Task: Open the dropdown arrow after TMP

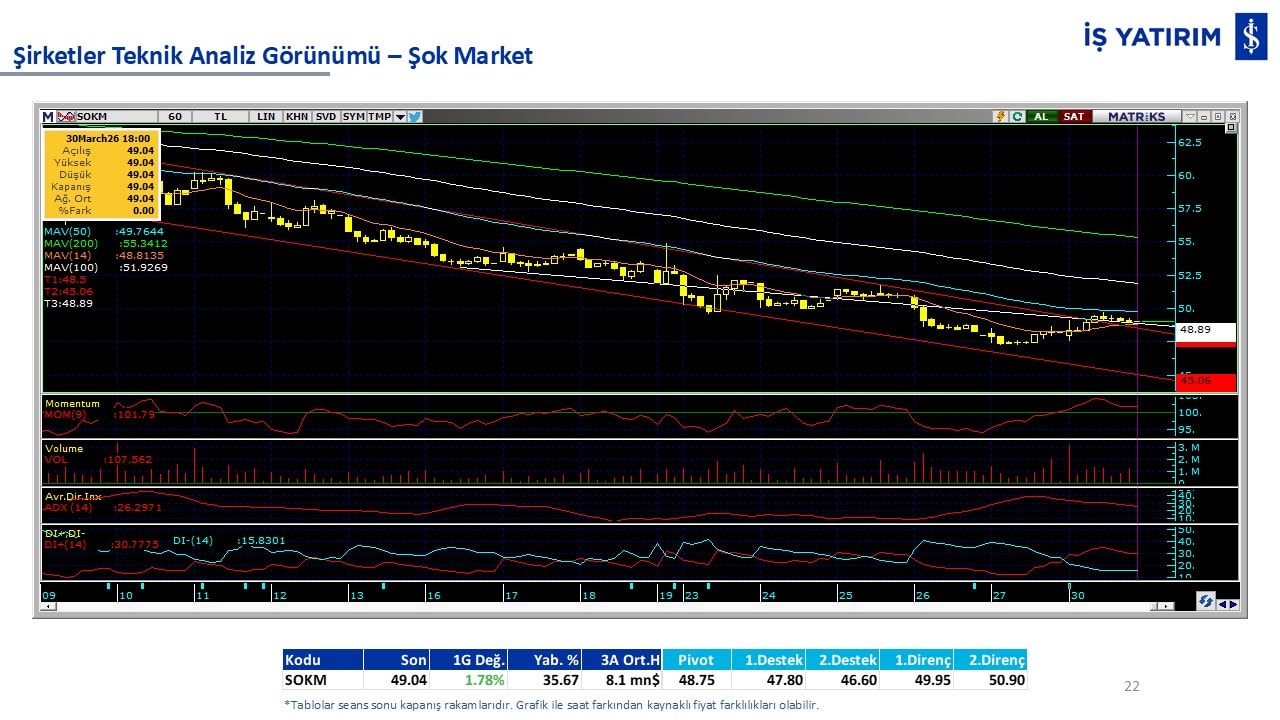Action: [x=400, y=117]
